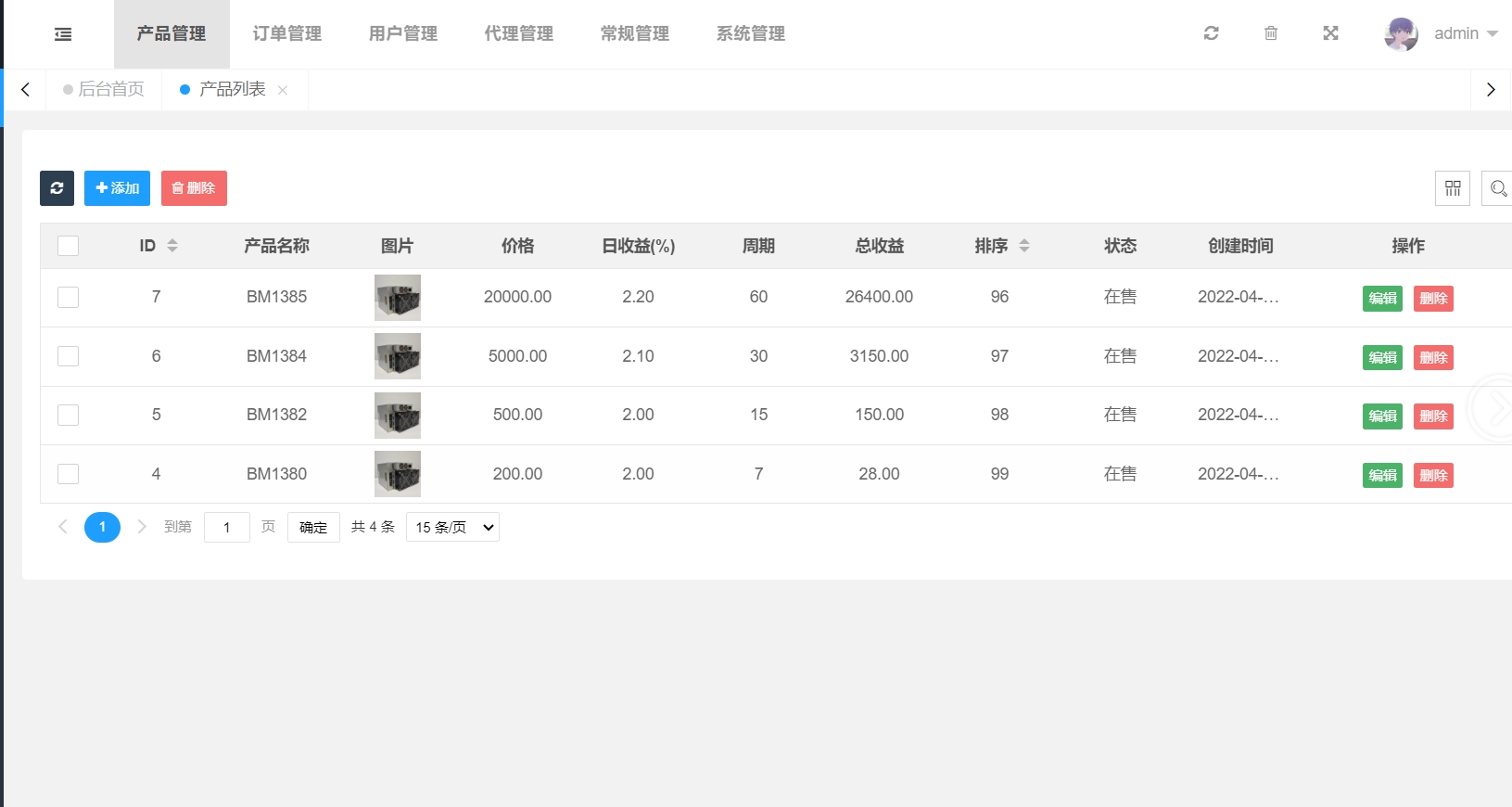Collapse the sidebar with the hamburger icon
This screenshot has width=1512, height=807.
(63, 34)
